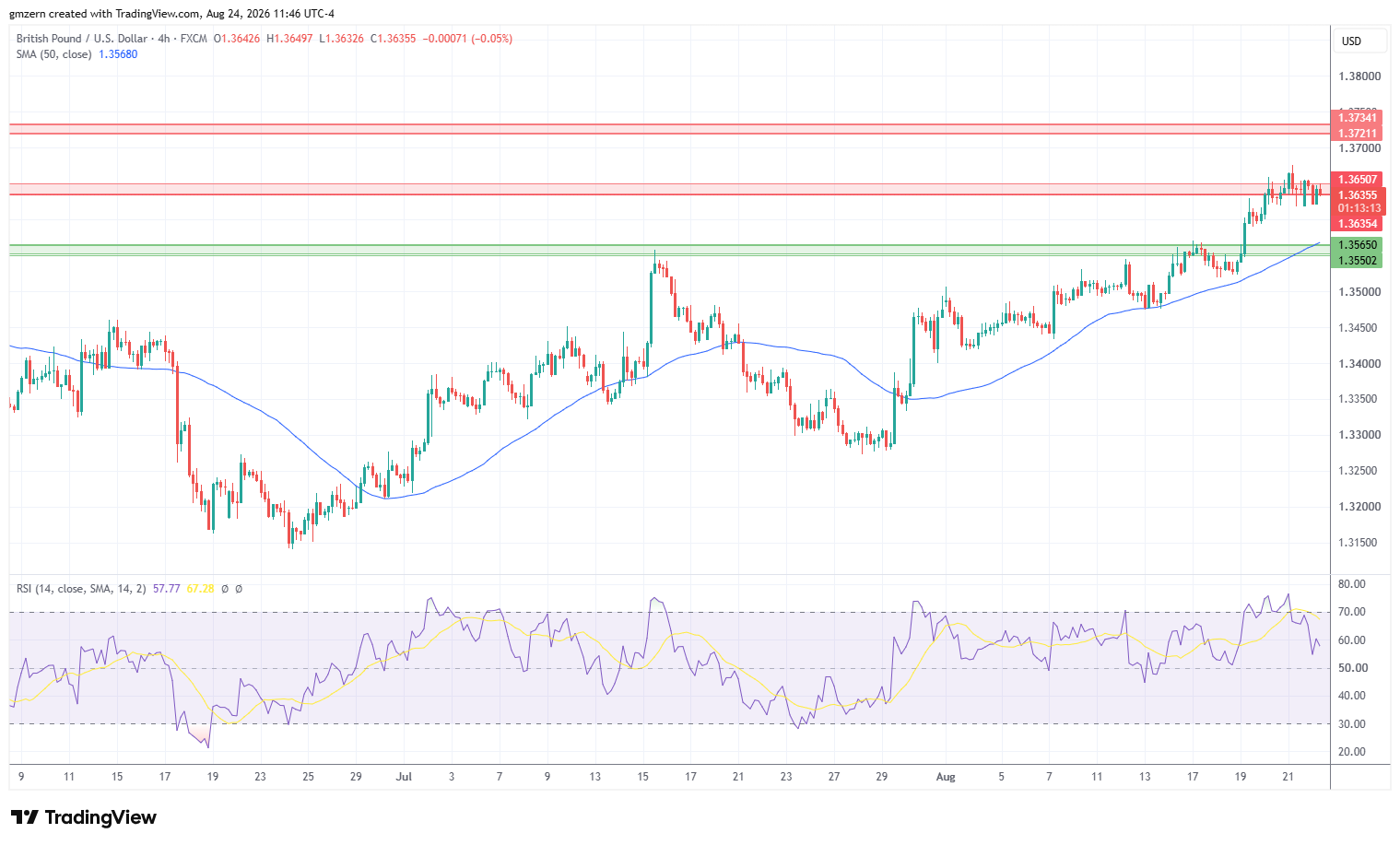Viewport: 1400px width, 845px height.
Task: Click 50.00 on the RSI scale
Action: pyautogui.click(x=1352, y=668)
